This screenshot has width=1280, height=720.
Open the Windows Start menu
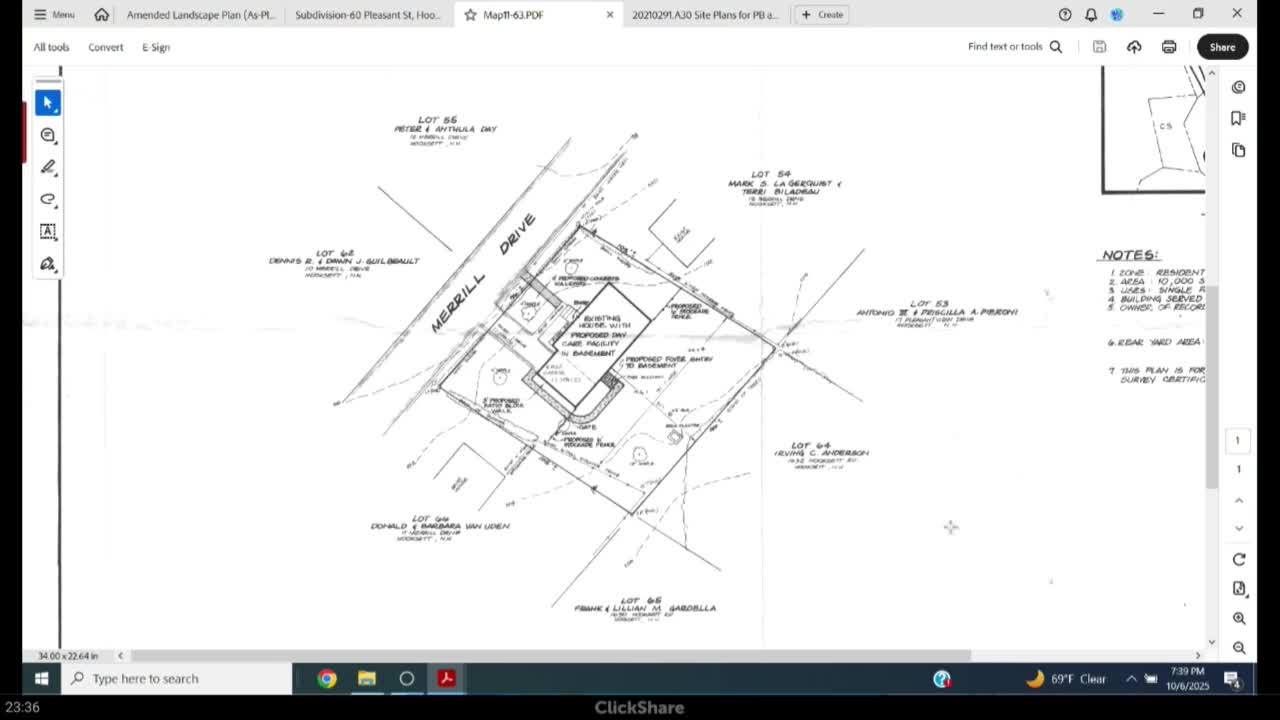click(x=41, y=679)
